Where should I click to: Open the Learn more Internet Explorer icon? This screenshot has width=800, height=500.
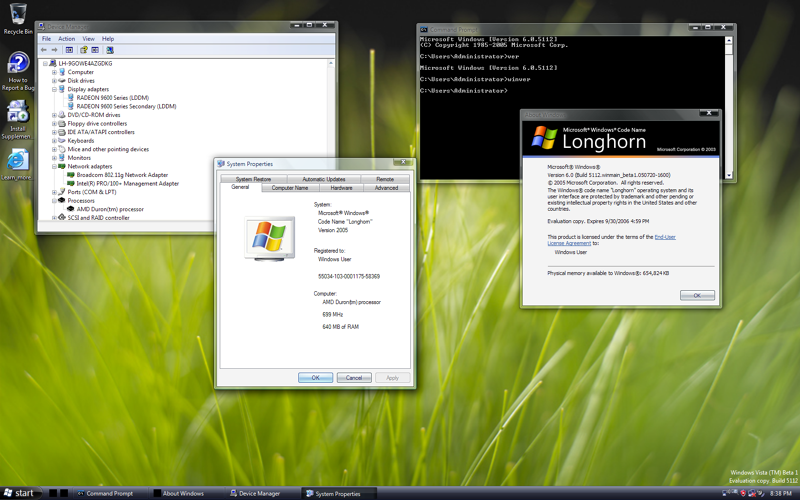17,164
